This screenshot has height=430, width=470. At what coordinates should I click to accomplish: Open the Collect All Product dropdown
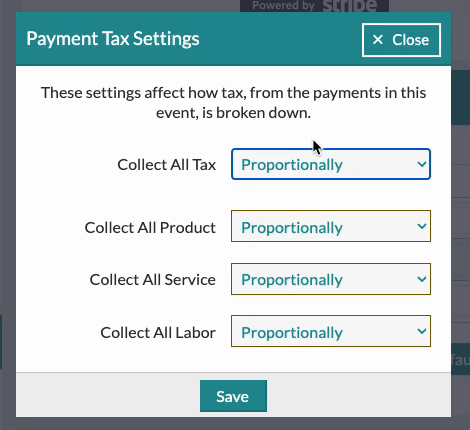[331, 226]
